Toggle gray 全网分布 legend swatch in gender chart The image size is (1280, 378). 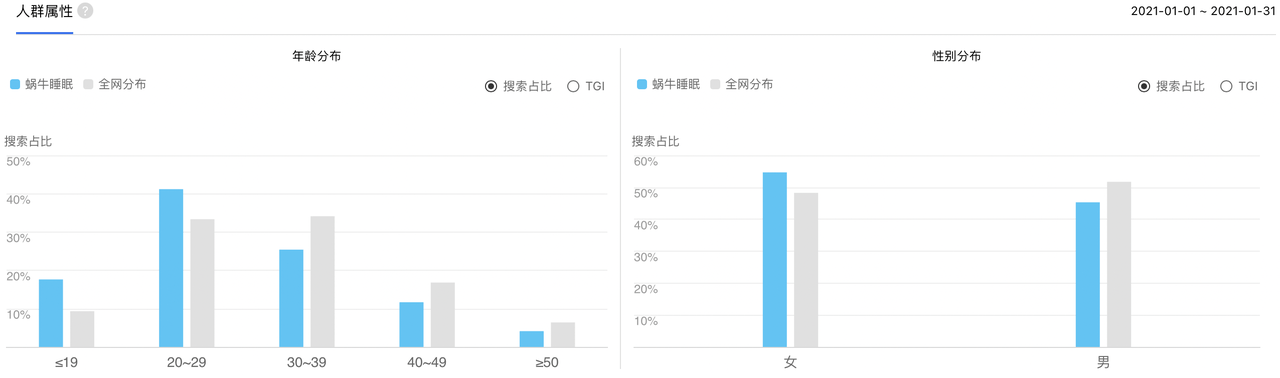pyautogui.click(x=715, y=85)
